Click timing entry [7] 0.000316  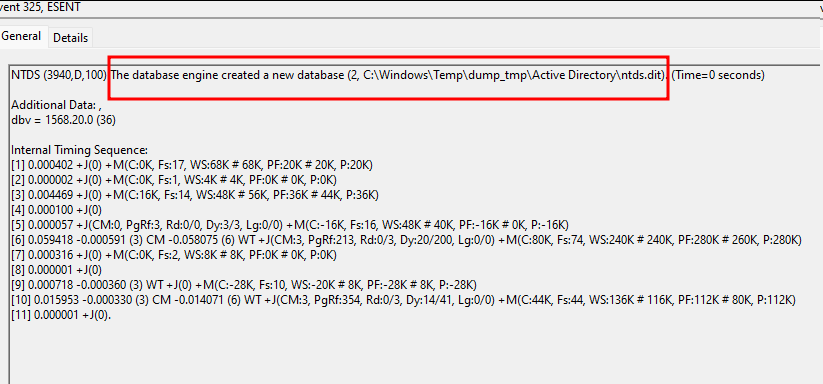[174, 255]
